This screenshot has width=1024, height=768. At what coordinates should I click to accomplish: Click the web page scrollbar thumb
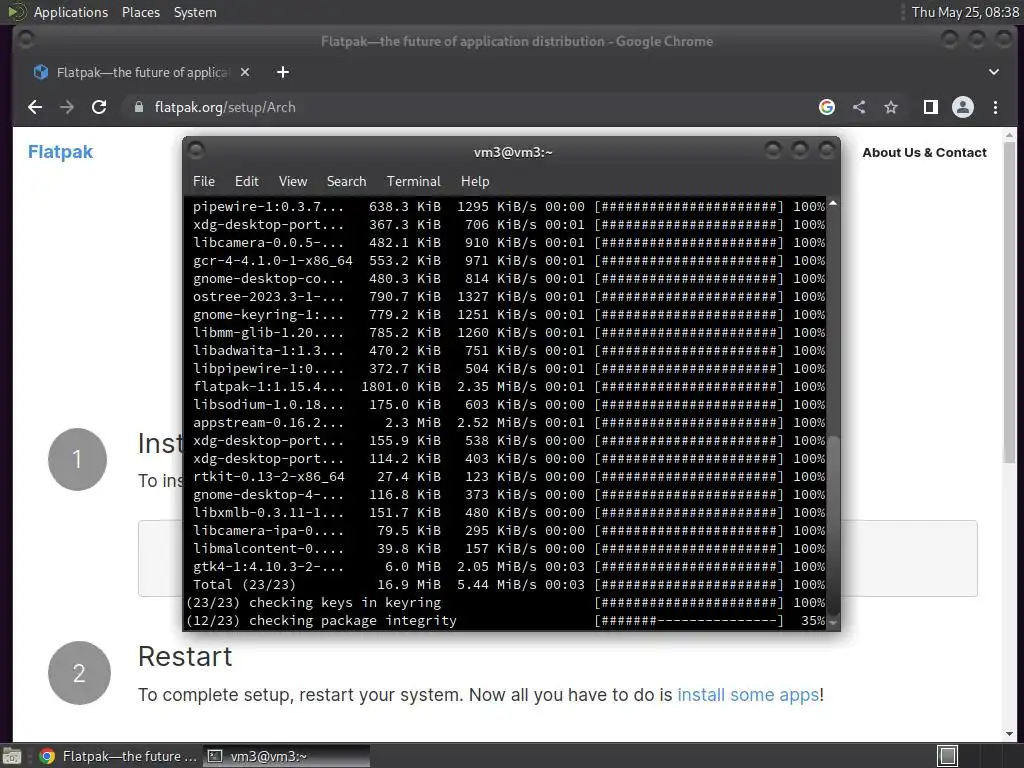pyautogui.click(x=1010, y=303)
